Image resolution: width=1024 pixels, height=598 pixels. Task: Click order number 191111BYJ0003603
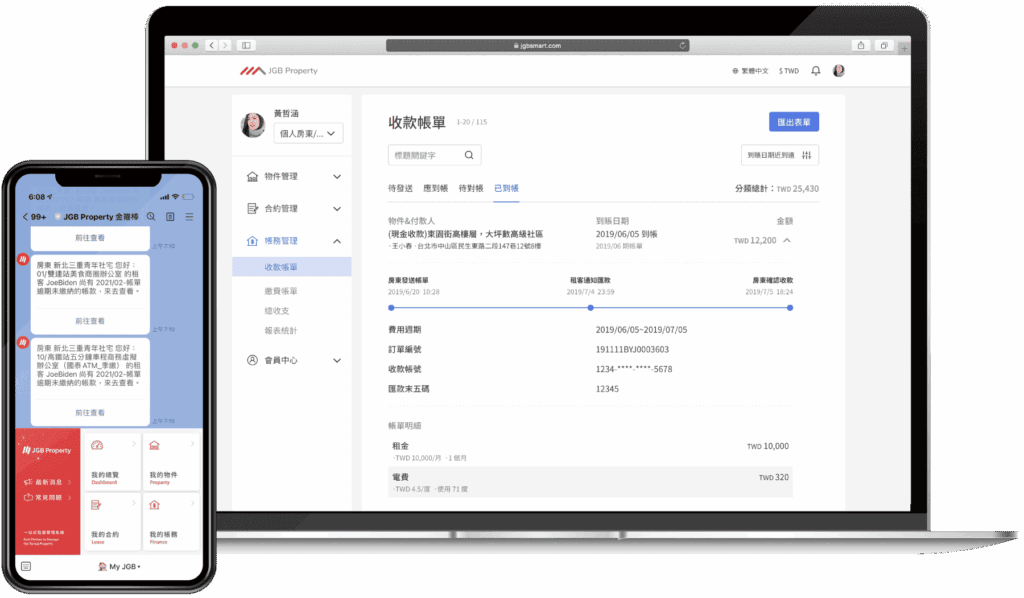[632, 349]
